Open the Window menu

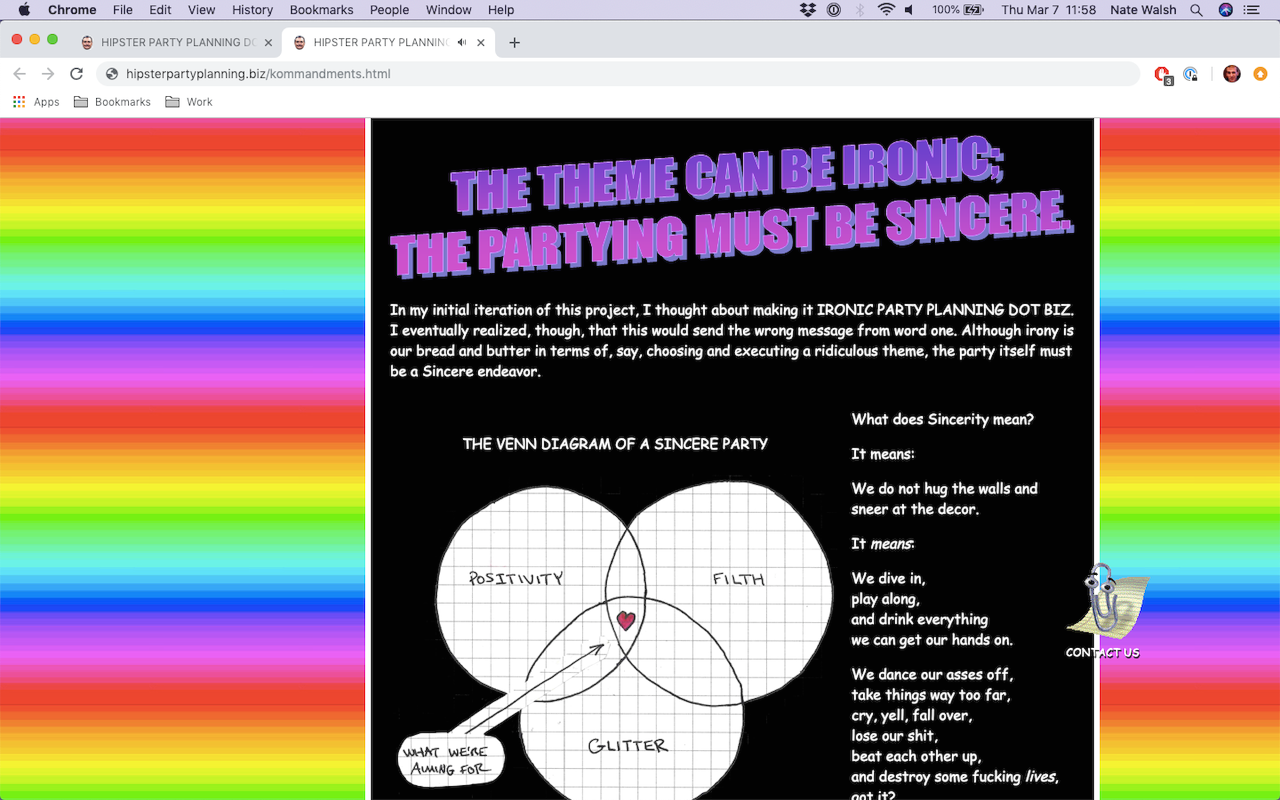(x=448, y=10)
